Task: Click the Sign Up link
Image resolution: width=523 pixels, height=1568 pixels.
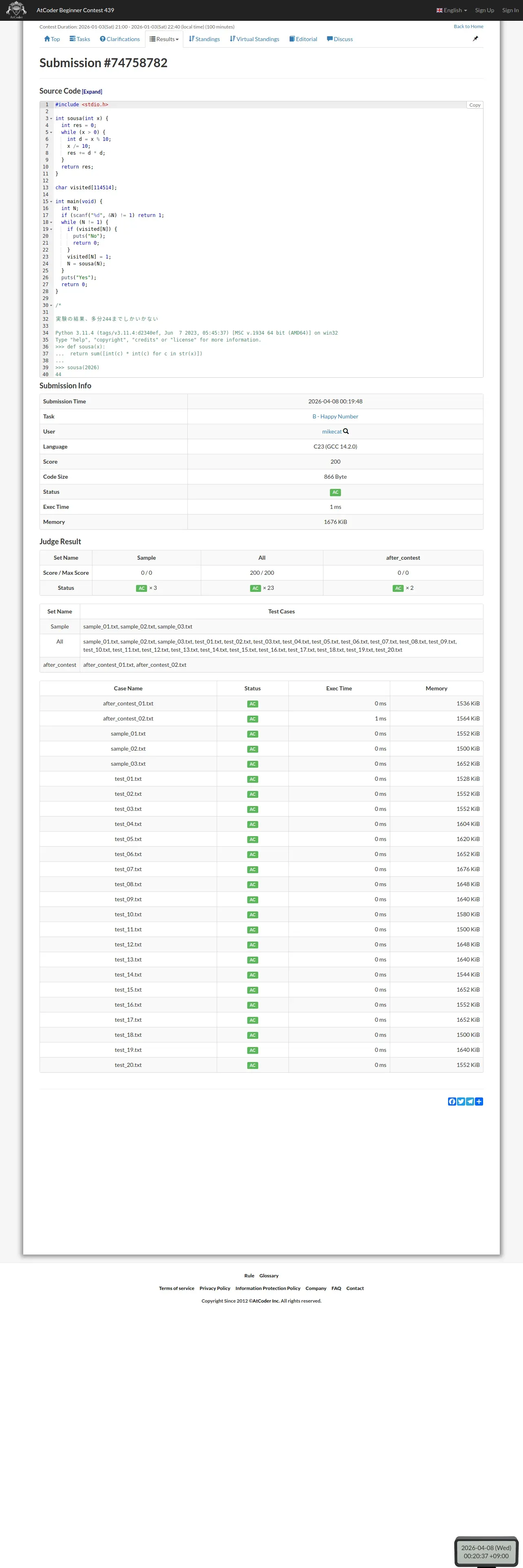Action: [485, 10]
